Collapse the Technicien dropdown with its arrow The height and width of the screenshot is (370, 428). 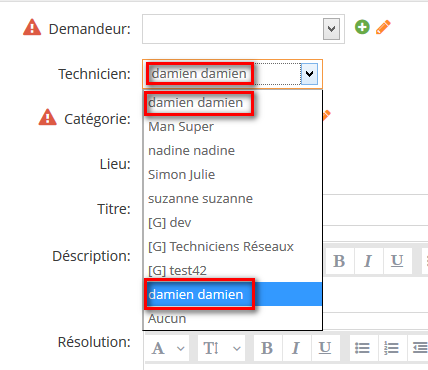309,74
